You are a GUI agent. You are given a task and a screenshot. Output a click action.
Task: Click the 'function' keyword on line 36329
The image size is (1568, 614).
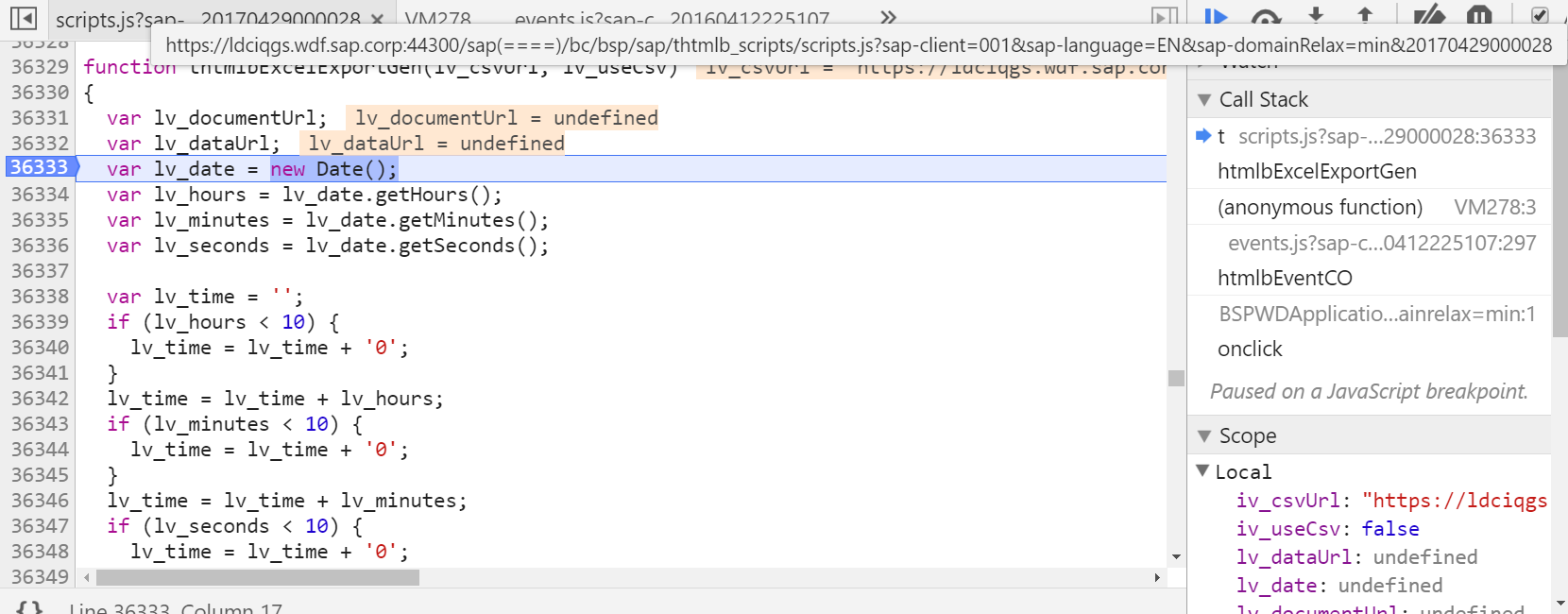[129, 67]
